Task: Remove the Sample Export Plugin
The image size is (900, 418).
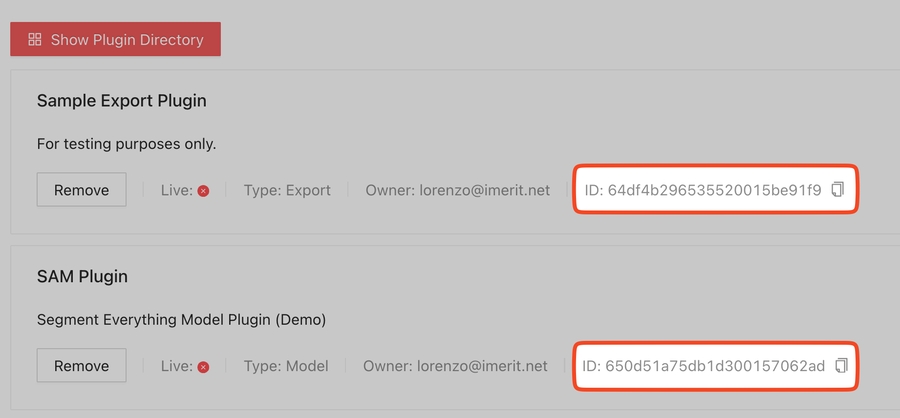Action: click(81, 190)
